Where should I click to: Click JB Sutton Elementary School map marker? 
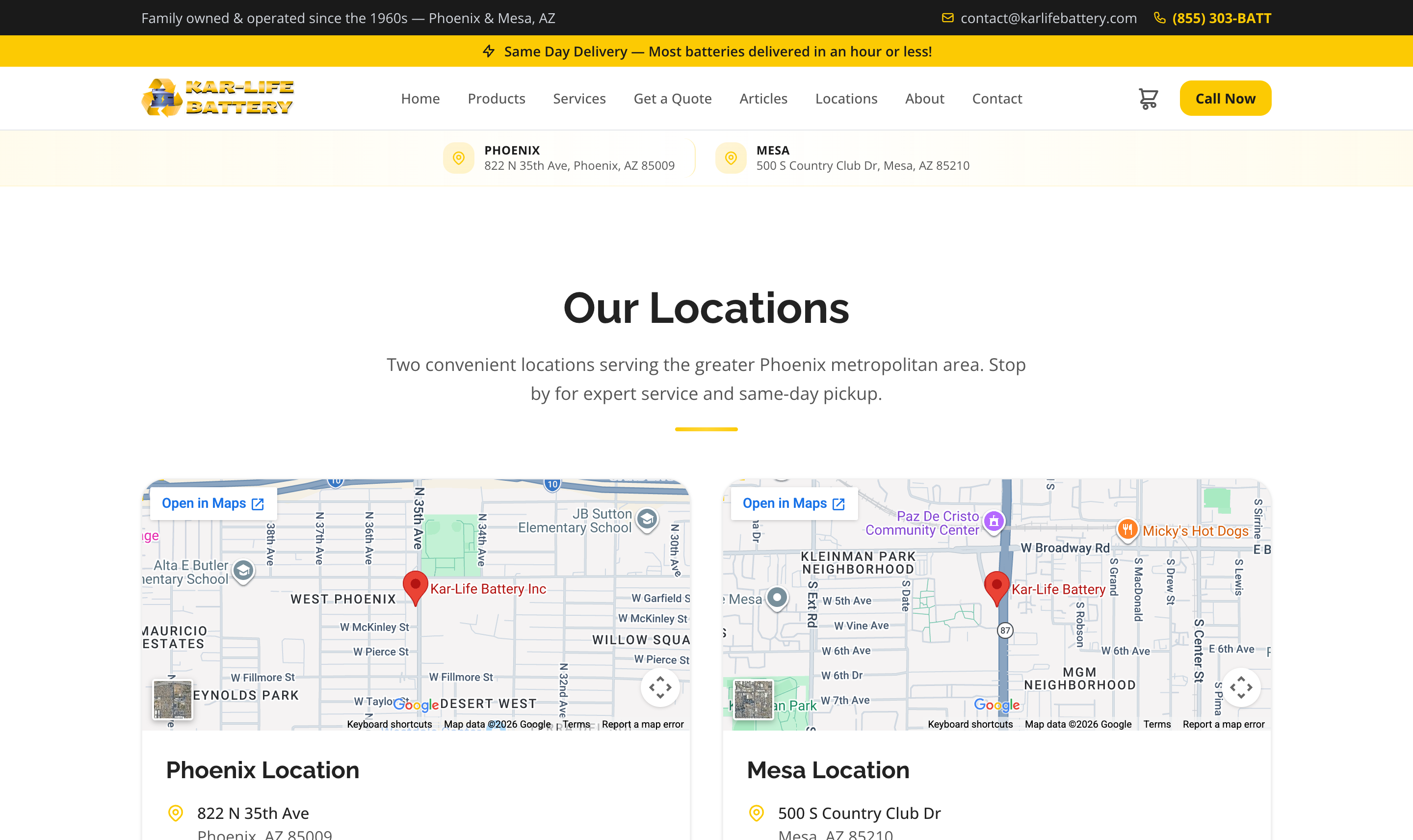(x=647, y=519)
